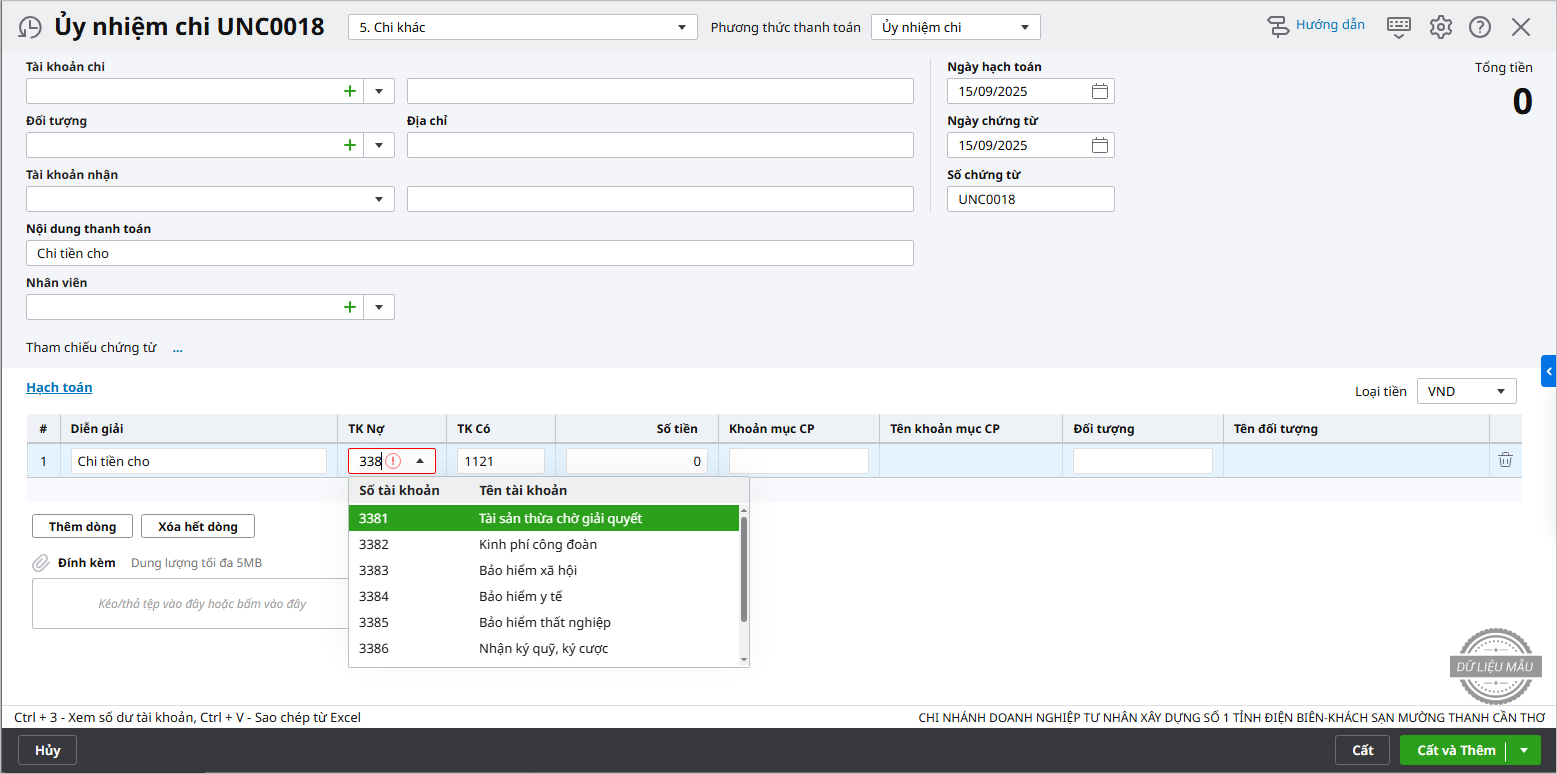Add new Tài khoản chi with plus icon
This screenshot has width=1557, height=774.
pyautogui.click(x=350, y=91)
